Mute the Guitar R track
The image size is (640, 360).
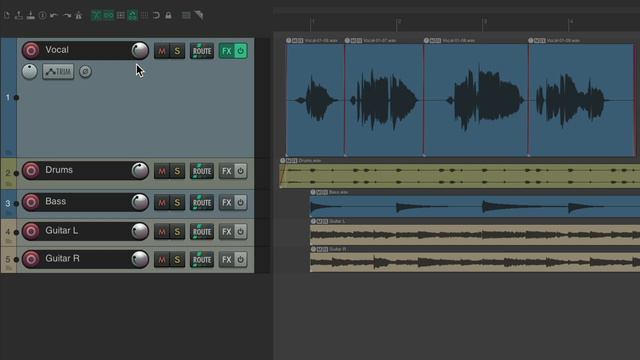pos(162,260)
